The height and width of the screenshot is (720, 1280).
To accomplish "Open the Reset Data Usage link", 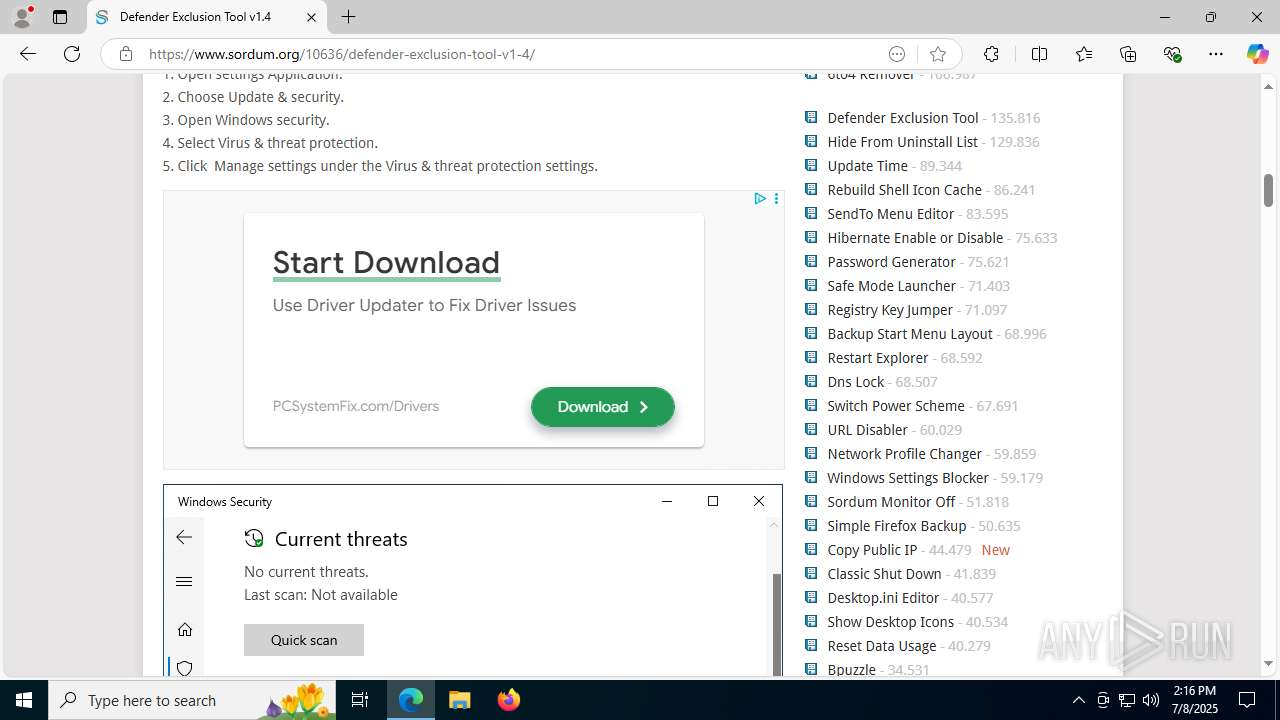I will (x=882, y=646).
